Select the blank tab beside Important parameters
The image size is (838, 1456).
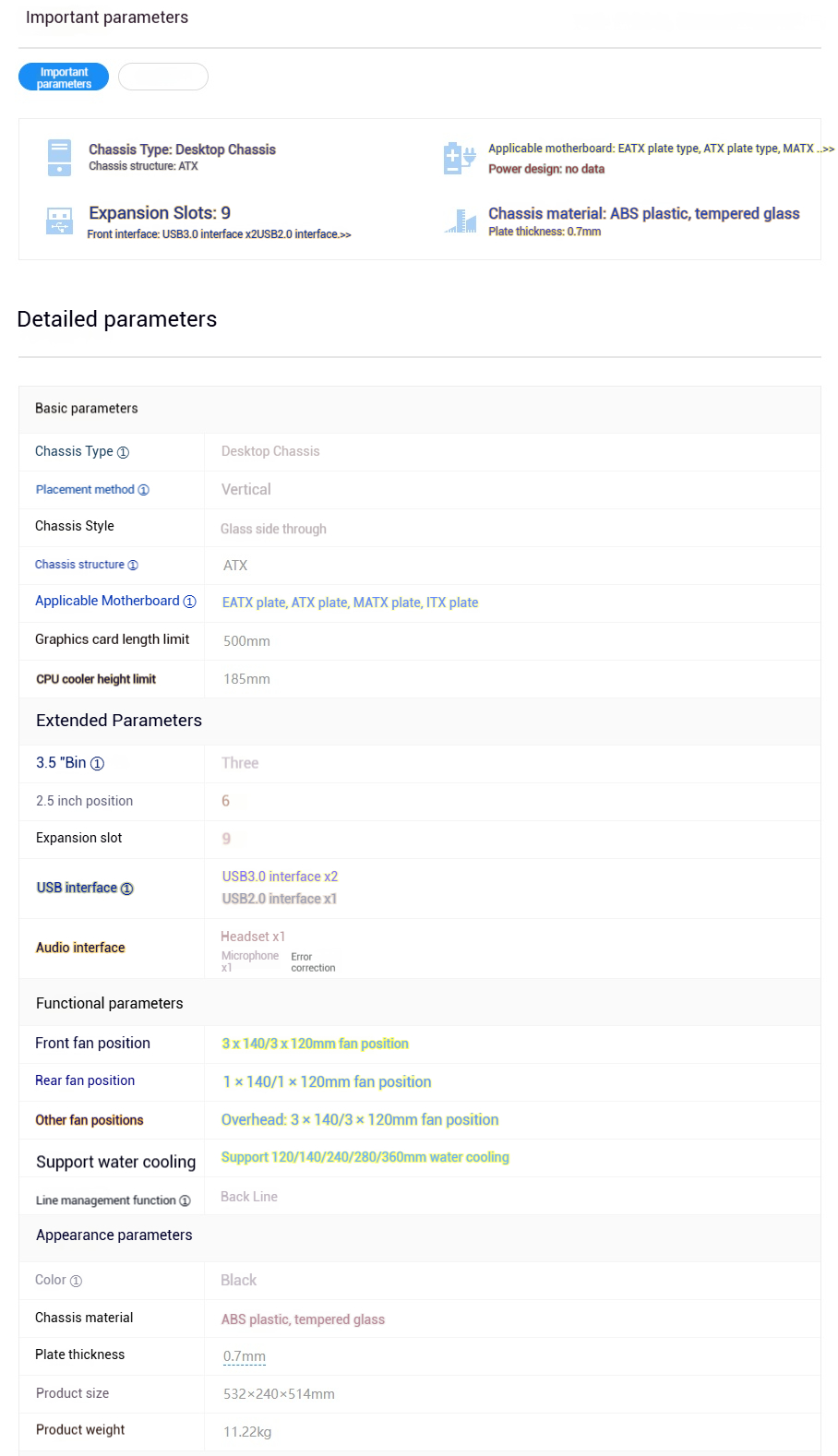(x=163, y=77)
